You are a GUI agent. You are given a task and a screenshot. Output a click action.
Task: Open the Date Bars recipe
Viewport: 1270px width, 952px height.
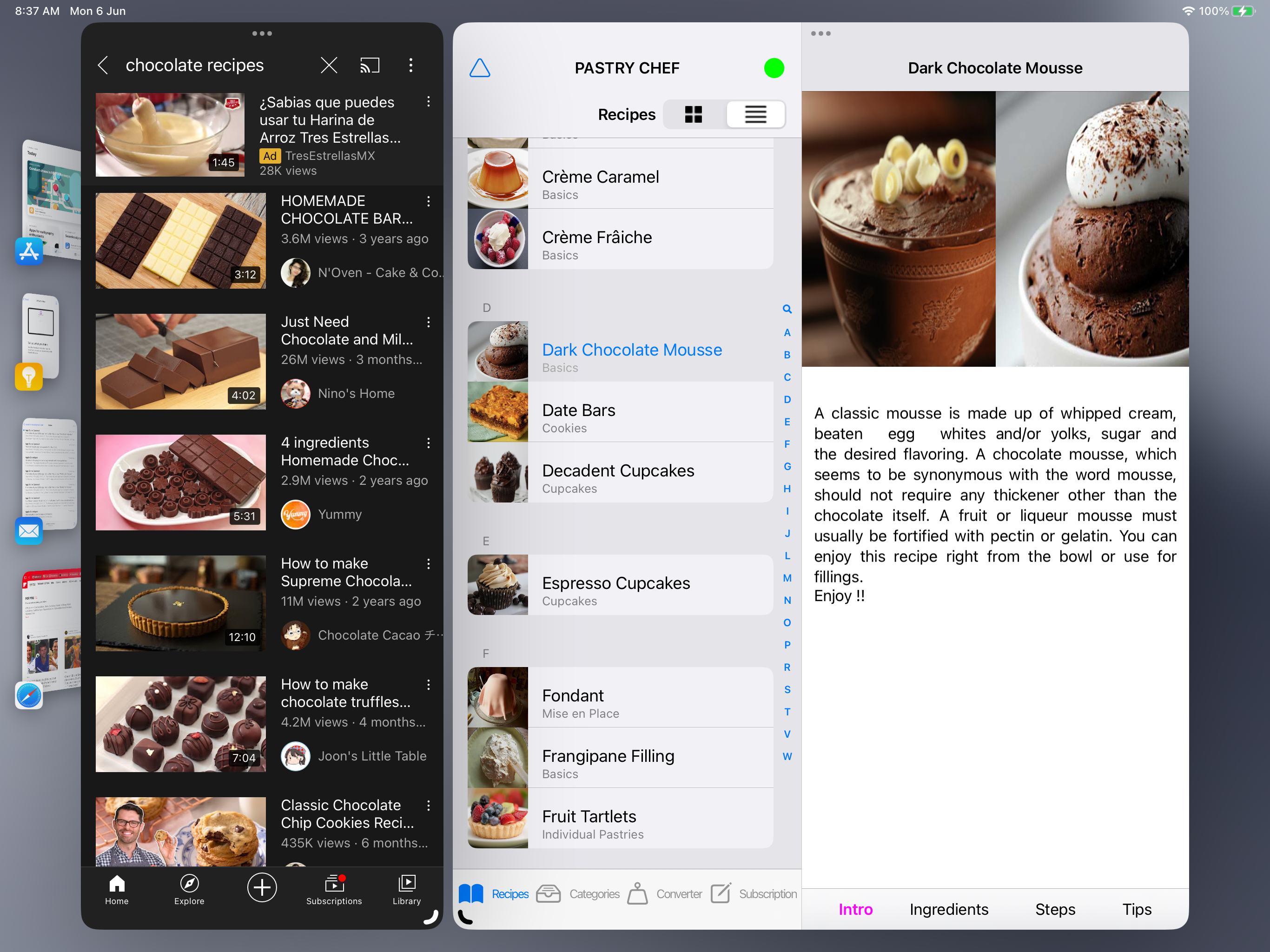(621, 412)
